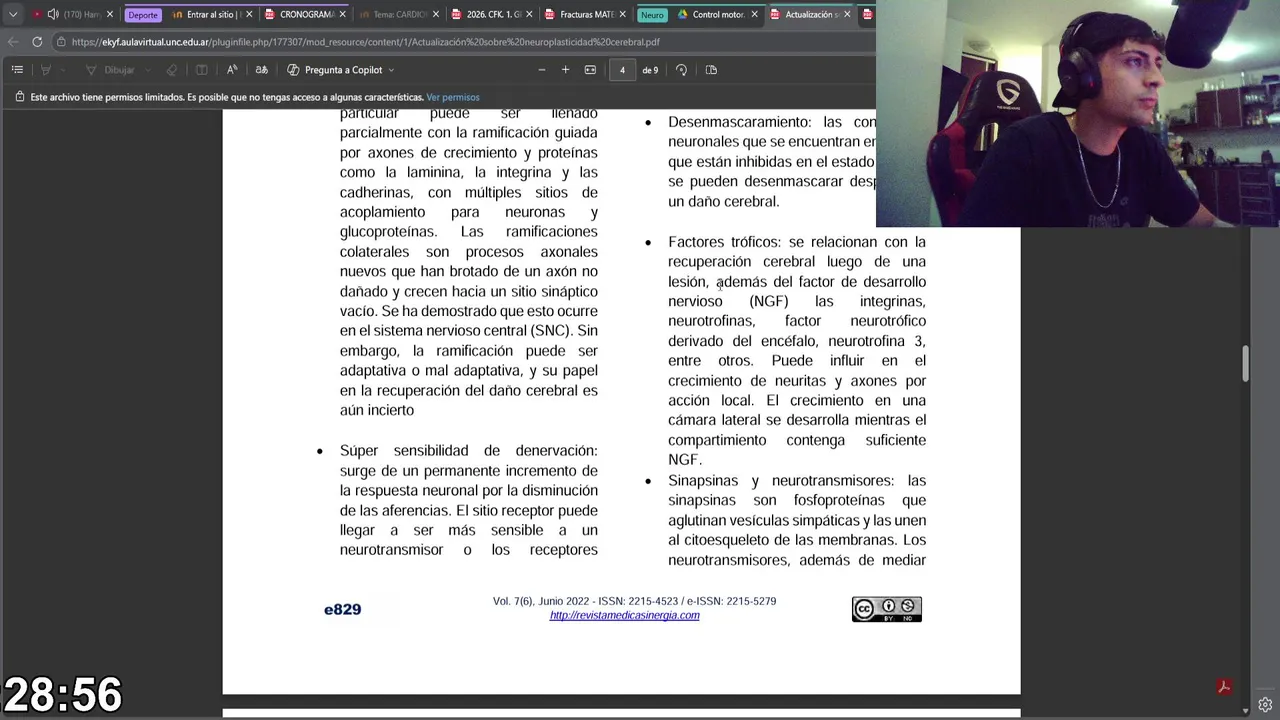Start Read Aloud with the A icon
This screenshot has width=1280, height=720.
click(232, 70)
